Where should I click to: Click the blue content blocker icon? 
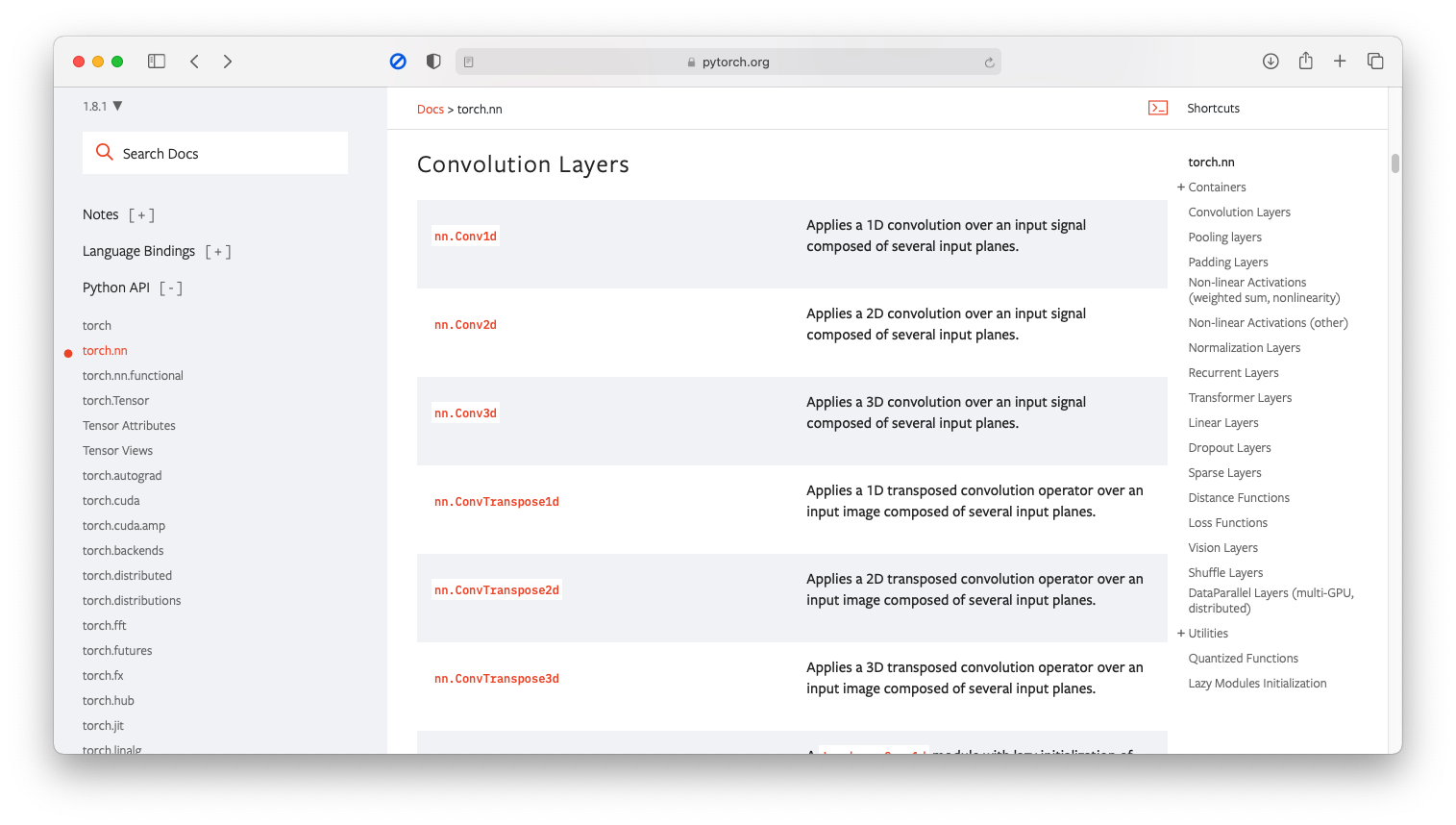398,62
